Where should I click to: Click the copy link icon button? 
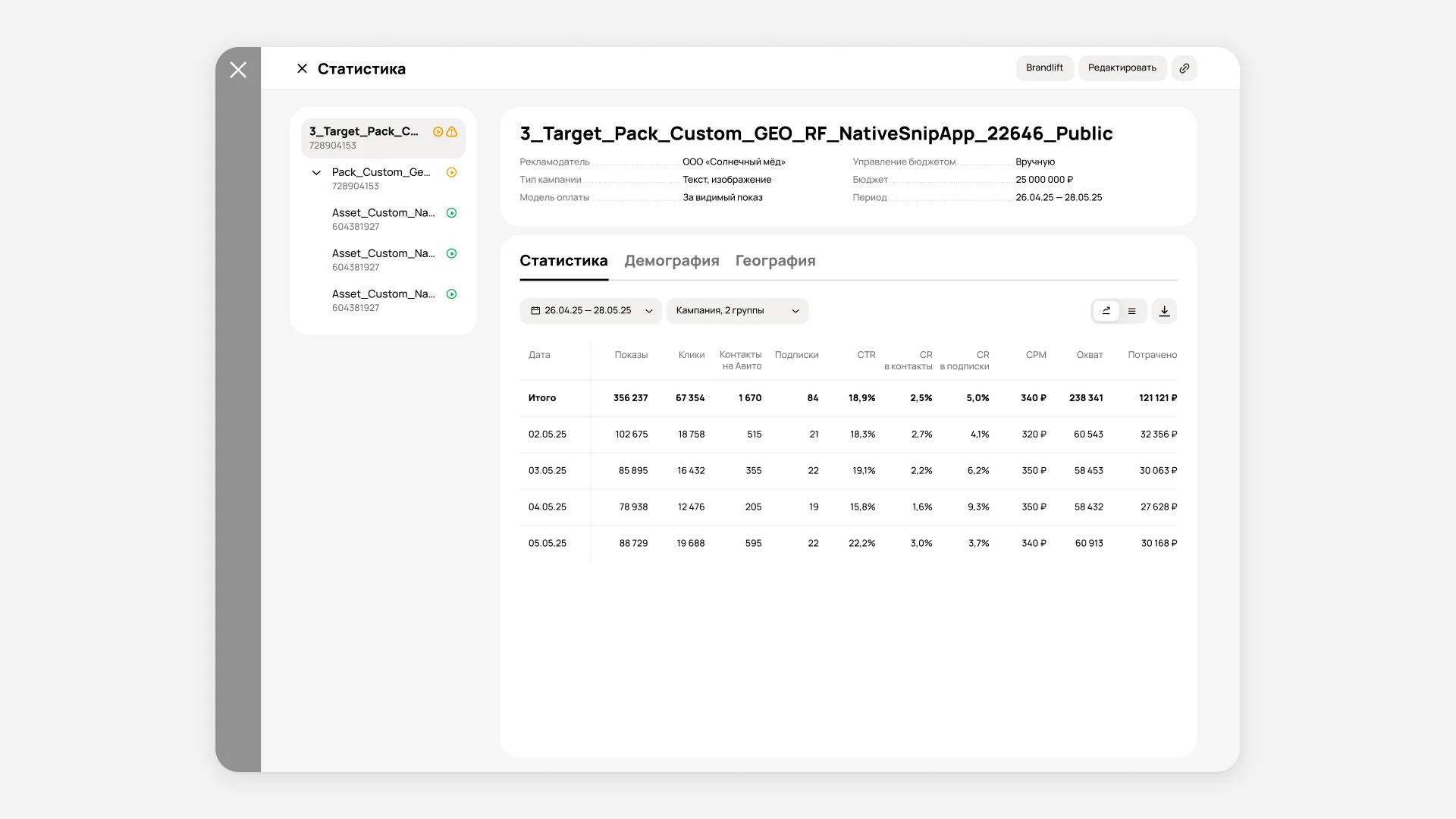coord(1184,68)
